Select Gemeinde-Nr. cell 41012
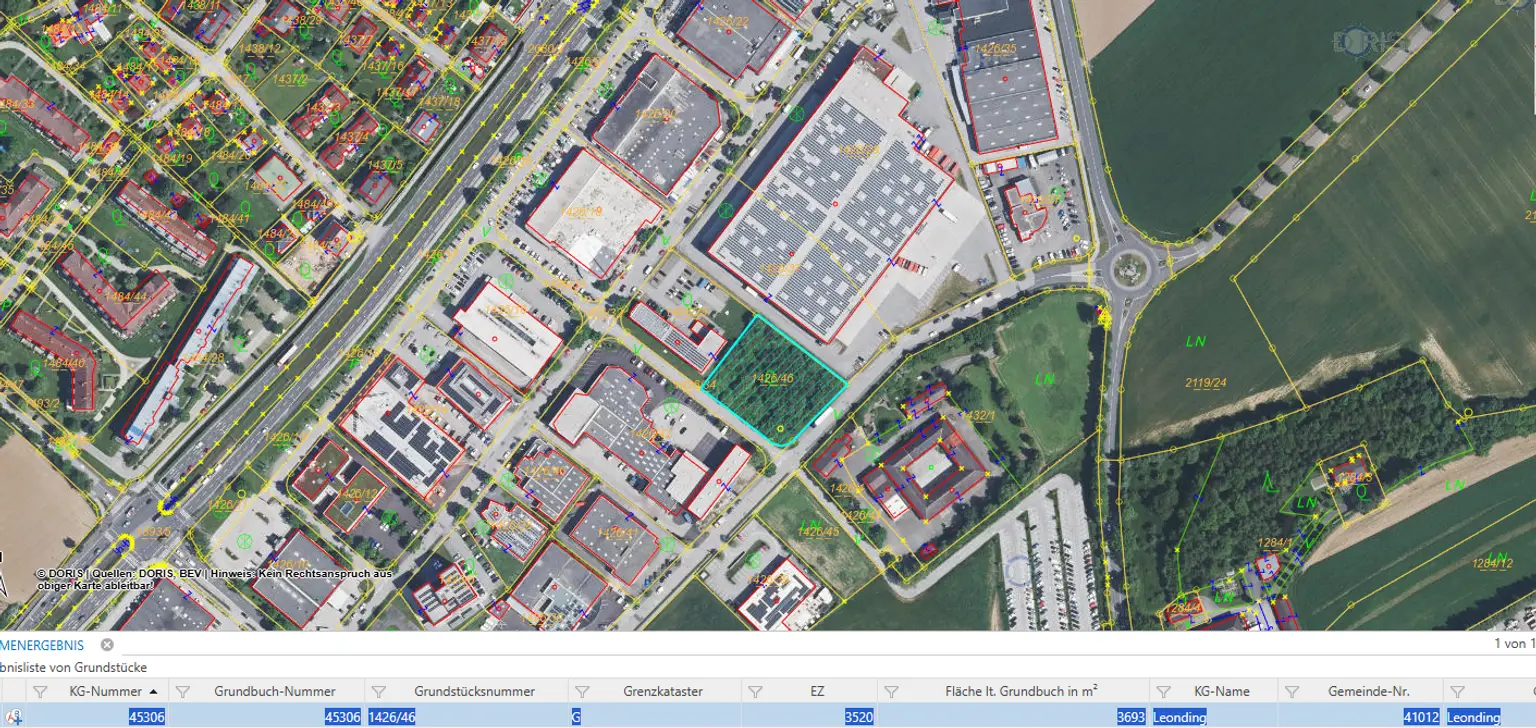The height and width of the screenshot is (728, 1536). coord(1360,717)
